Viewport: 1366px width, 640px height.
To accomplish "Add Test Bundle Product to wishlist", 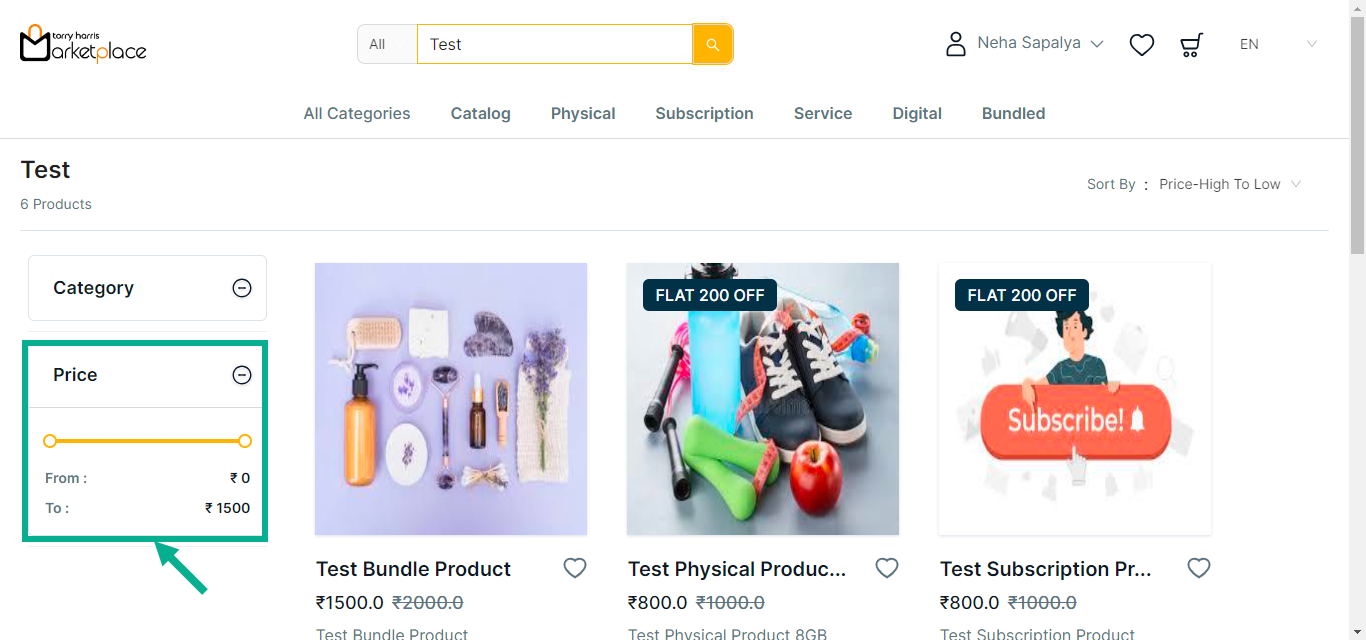I will coord(575,568).
